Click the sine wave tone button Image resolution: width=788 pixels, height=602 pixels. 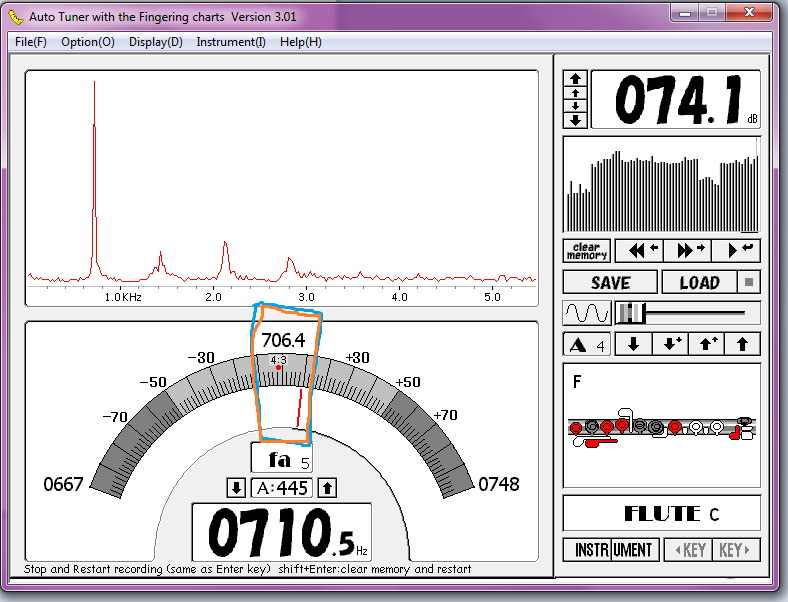(x=587, y=313)
